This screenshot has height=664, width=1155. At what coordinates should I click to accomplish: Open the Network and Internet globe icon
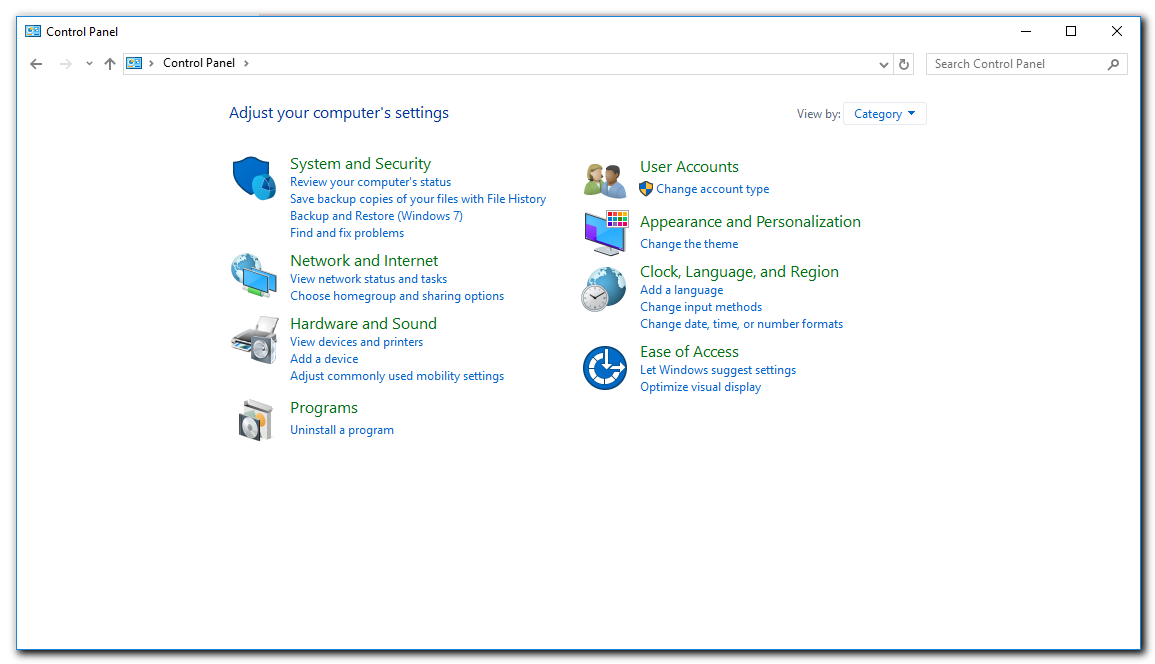click(254, 275)
